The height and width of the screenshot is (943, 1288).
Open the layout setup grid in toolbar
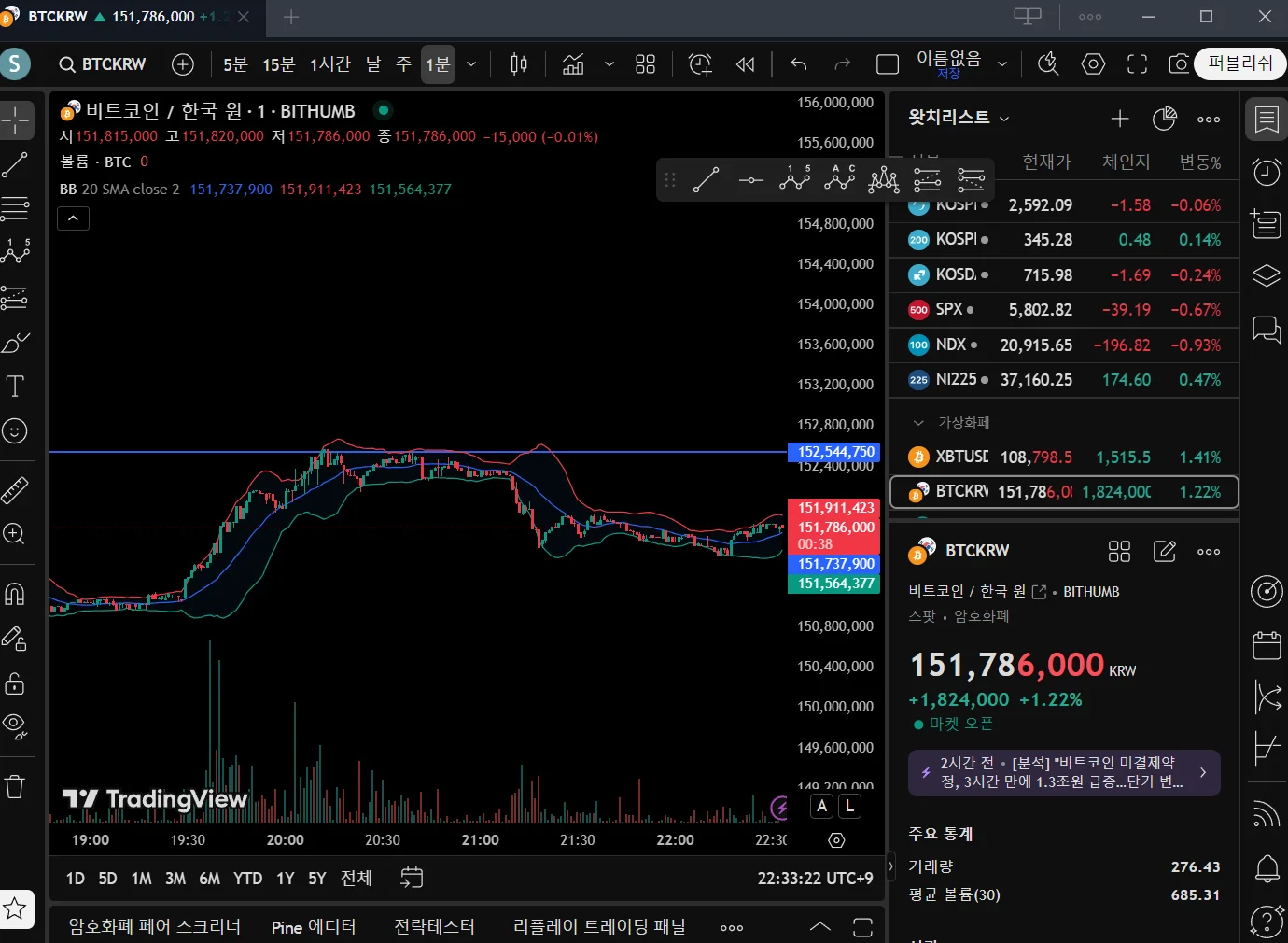click(x=645, y=64)
